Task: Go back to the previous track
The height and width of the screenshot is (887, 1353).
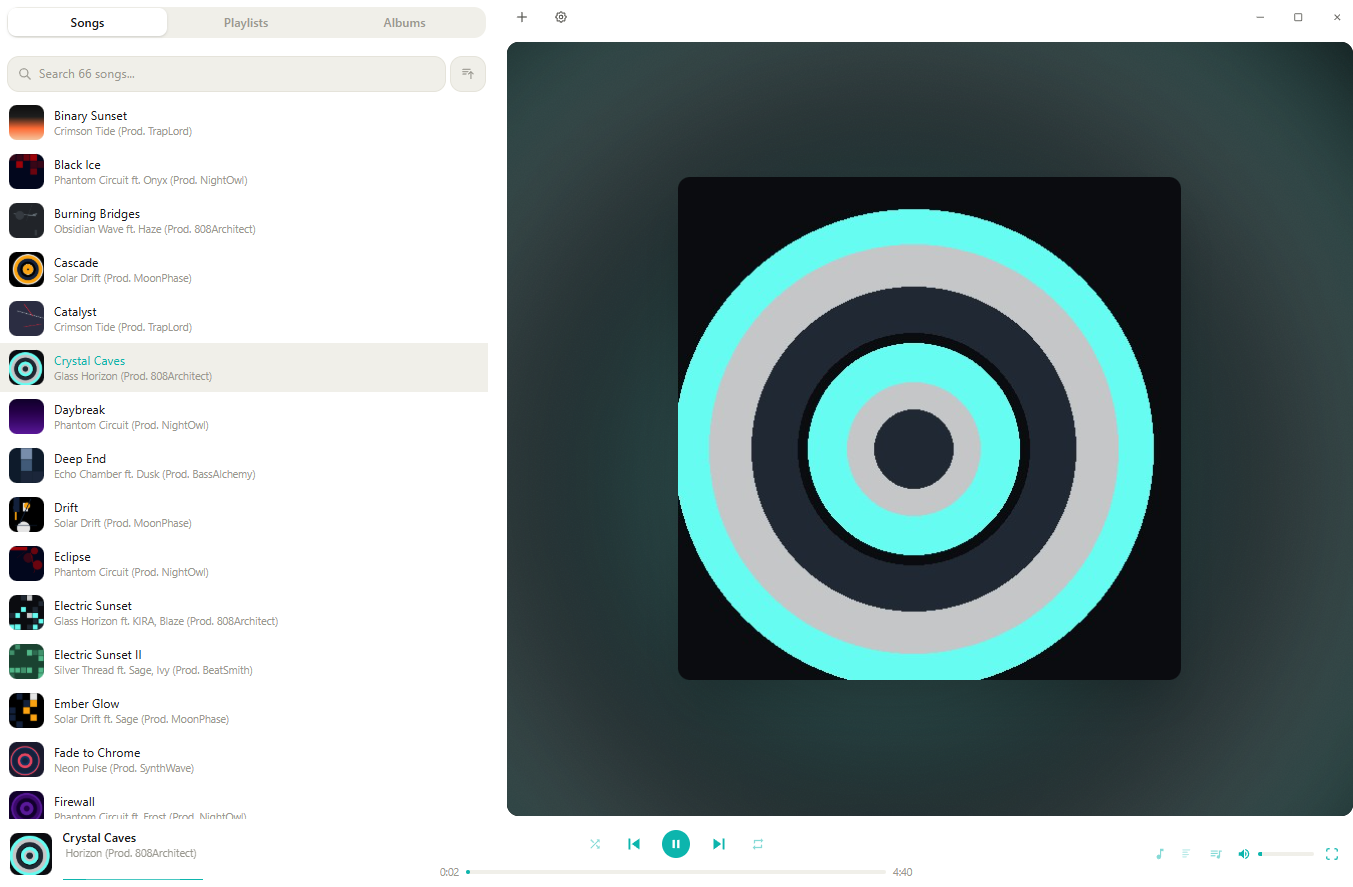Action: (634, 844)
